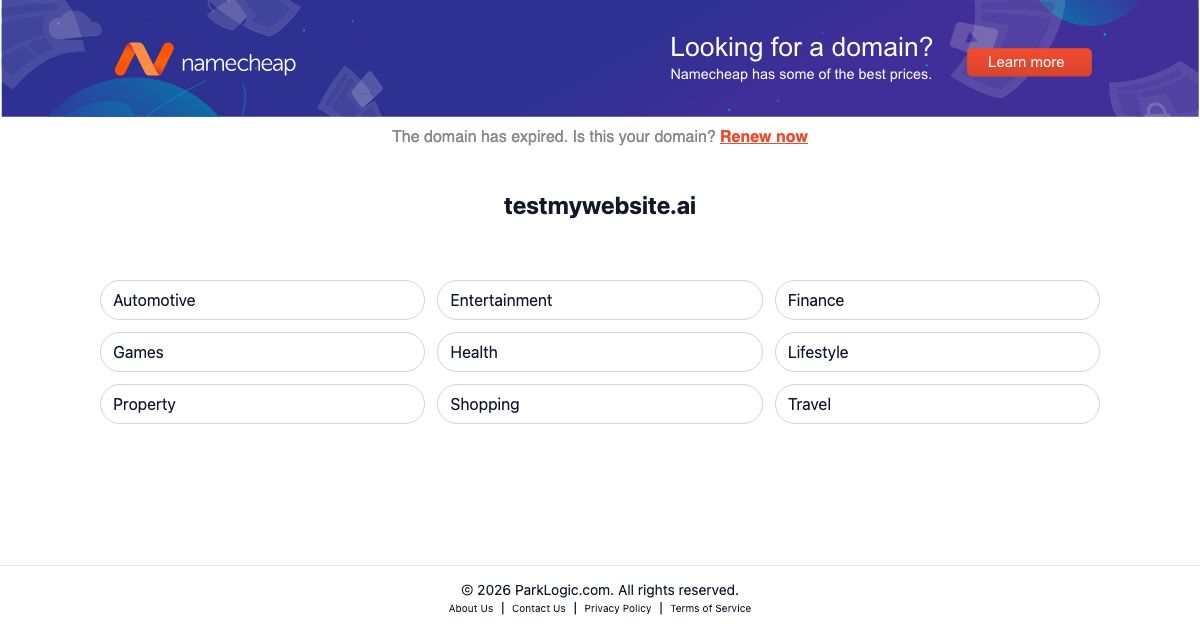Open the Contact Us footer link
This screenshot has width=1200, height=630.
click(539, 608)
